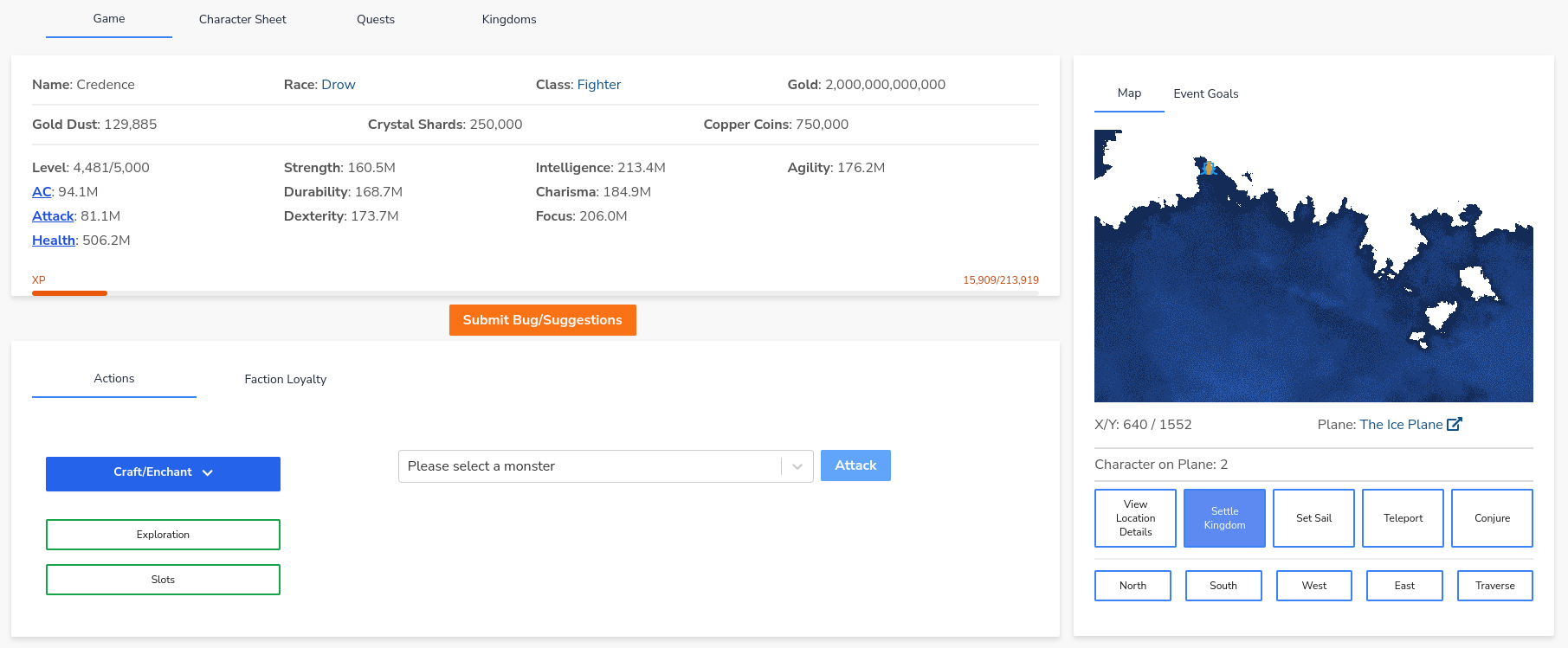Click the external link icon beside The Ice Plane
This screenshot has height=648, width=1568.
click(1455, 424)
